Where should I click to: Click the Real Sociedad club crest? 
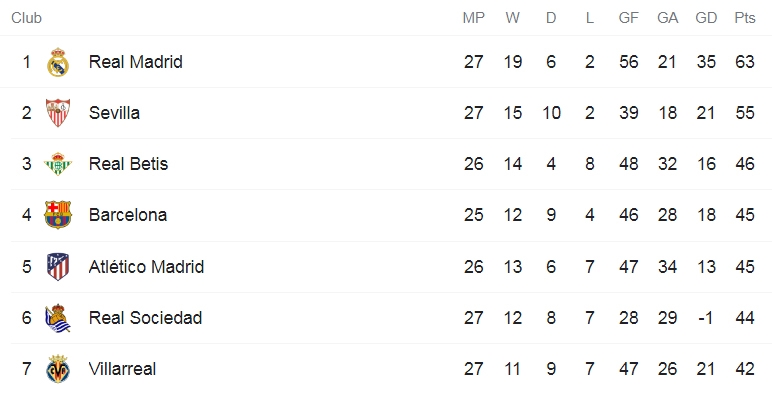58,318
